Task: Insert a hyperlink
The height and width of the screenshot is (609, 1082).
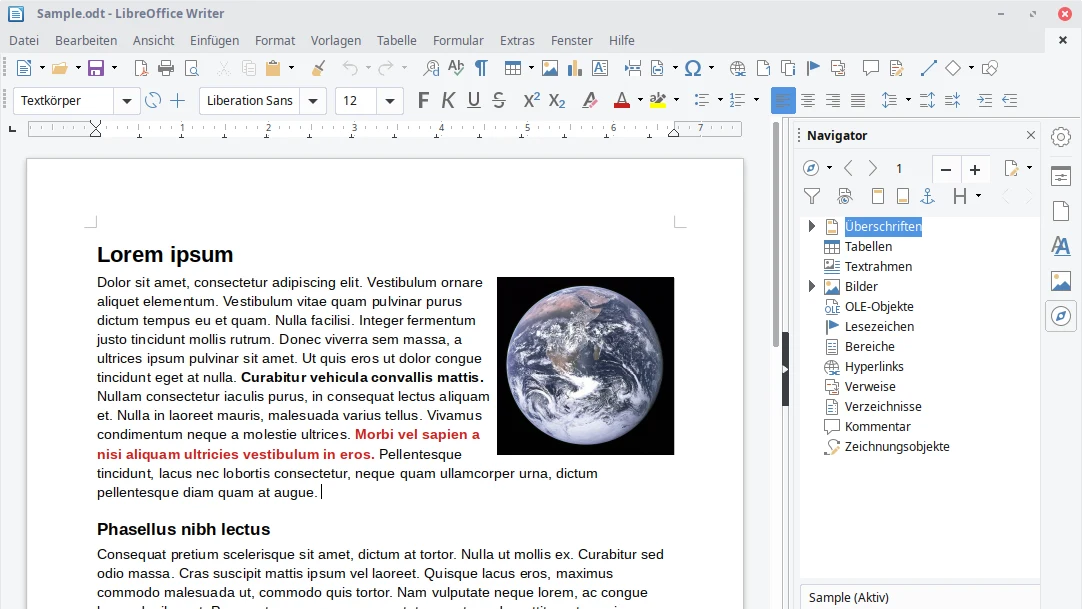Action: [738, 68]
